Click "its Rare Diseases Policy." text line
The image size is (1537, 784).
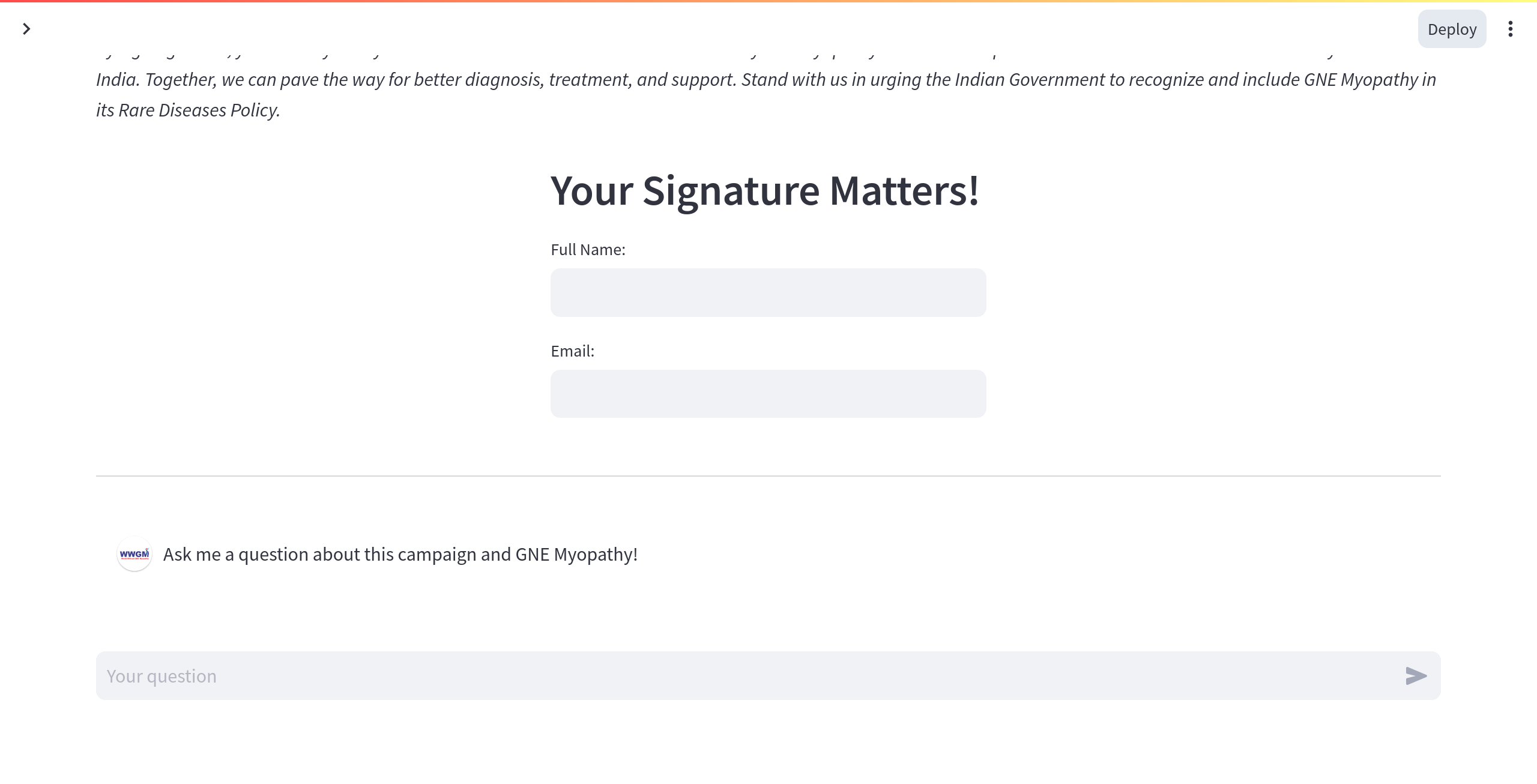pos(188,110)
